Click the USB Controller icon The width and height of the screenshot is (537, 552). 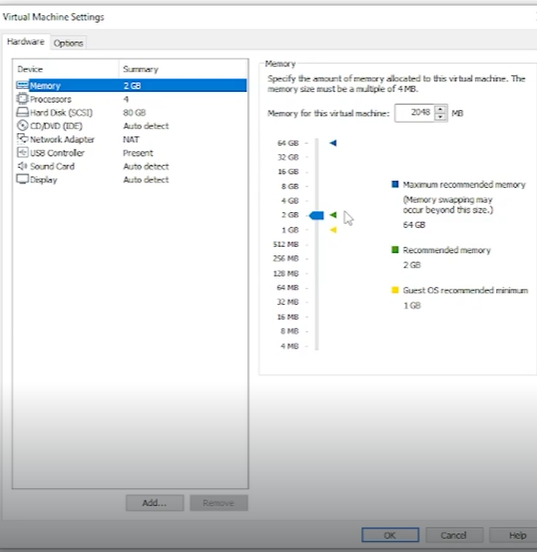click(x=22, y=152)
